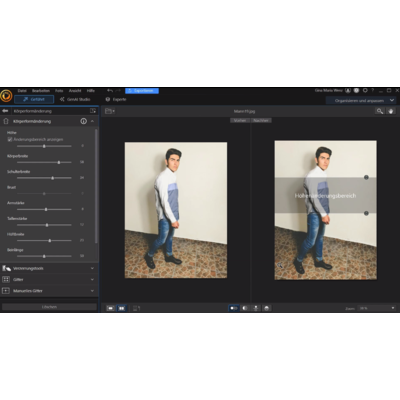Switch to side-by-side compare view
This screenshot has height=400, width=400.
(122, 308)
